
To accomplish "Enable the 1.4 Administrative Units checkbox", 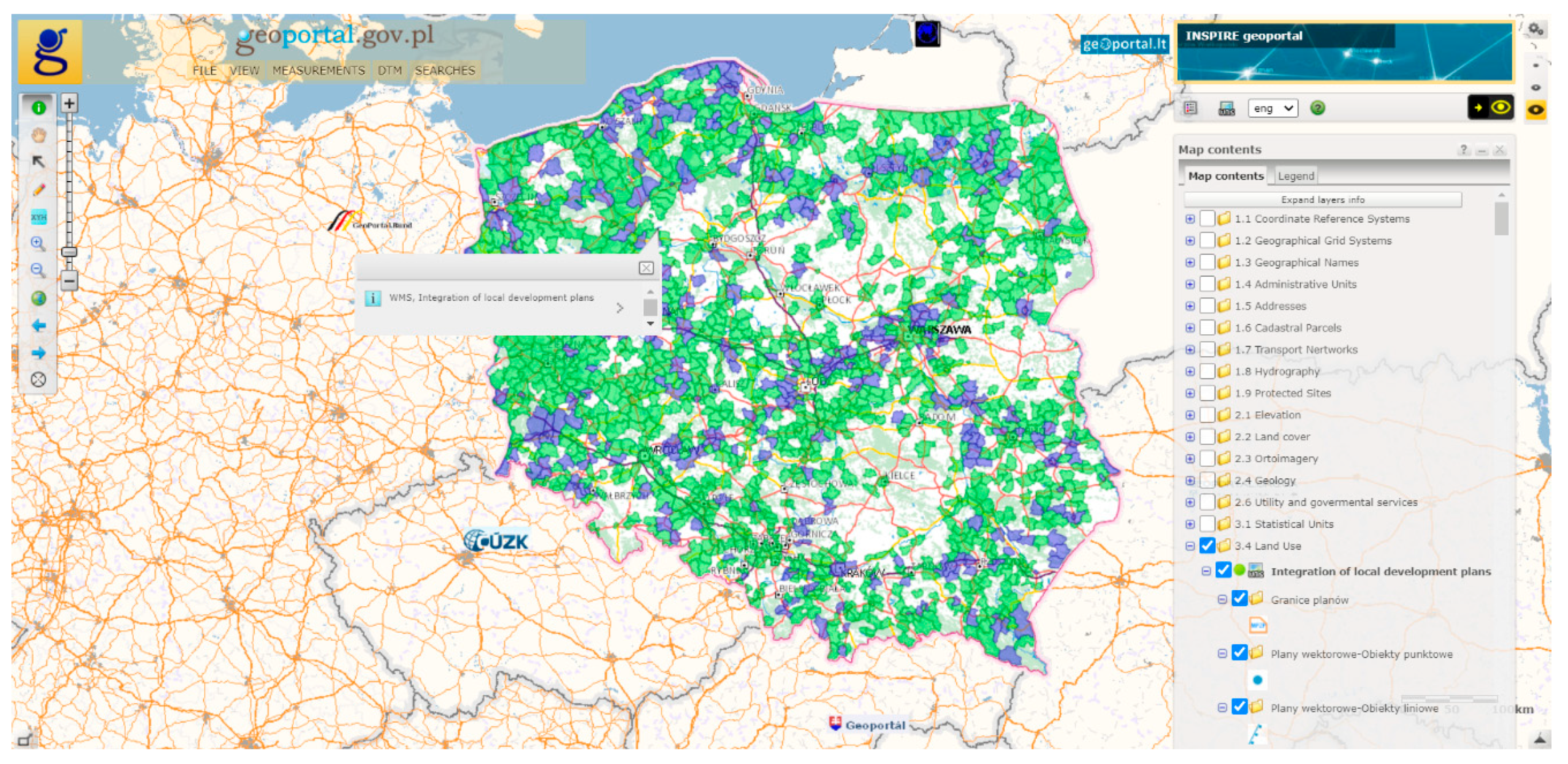I will tap(1207, 284).
